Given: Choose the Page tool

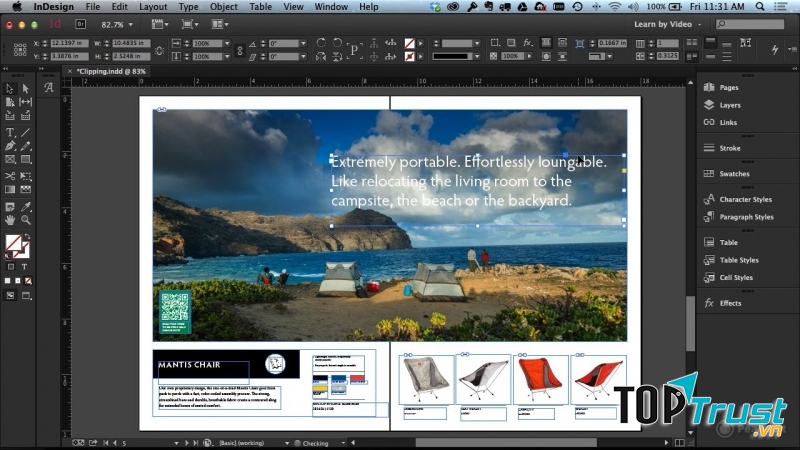Looking at the screenshot, I should click(10, 102).
